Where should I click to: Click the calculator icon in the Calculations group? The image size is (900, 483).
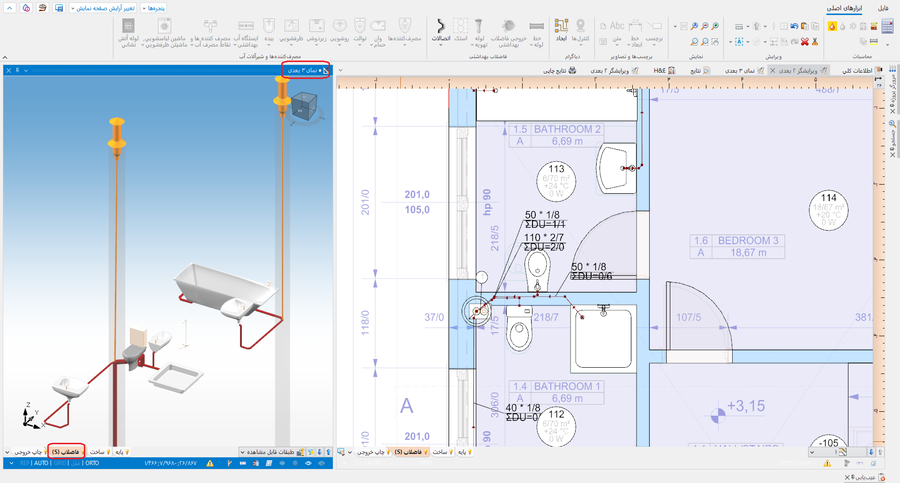[x=886, y=27]
